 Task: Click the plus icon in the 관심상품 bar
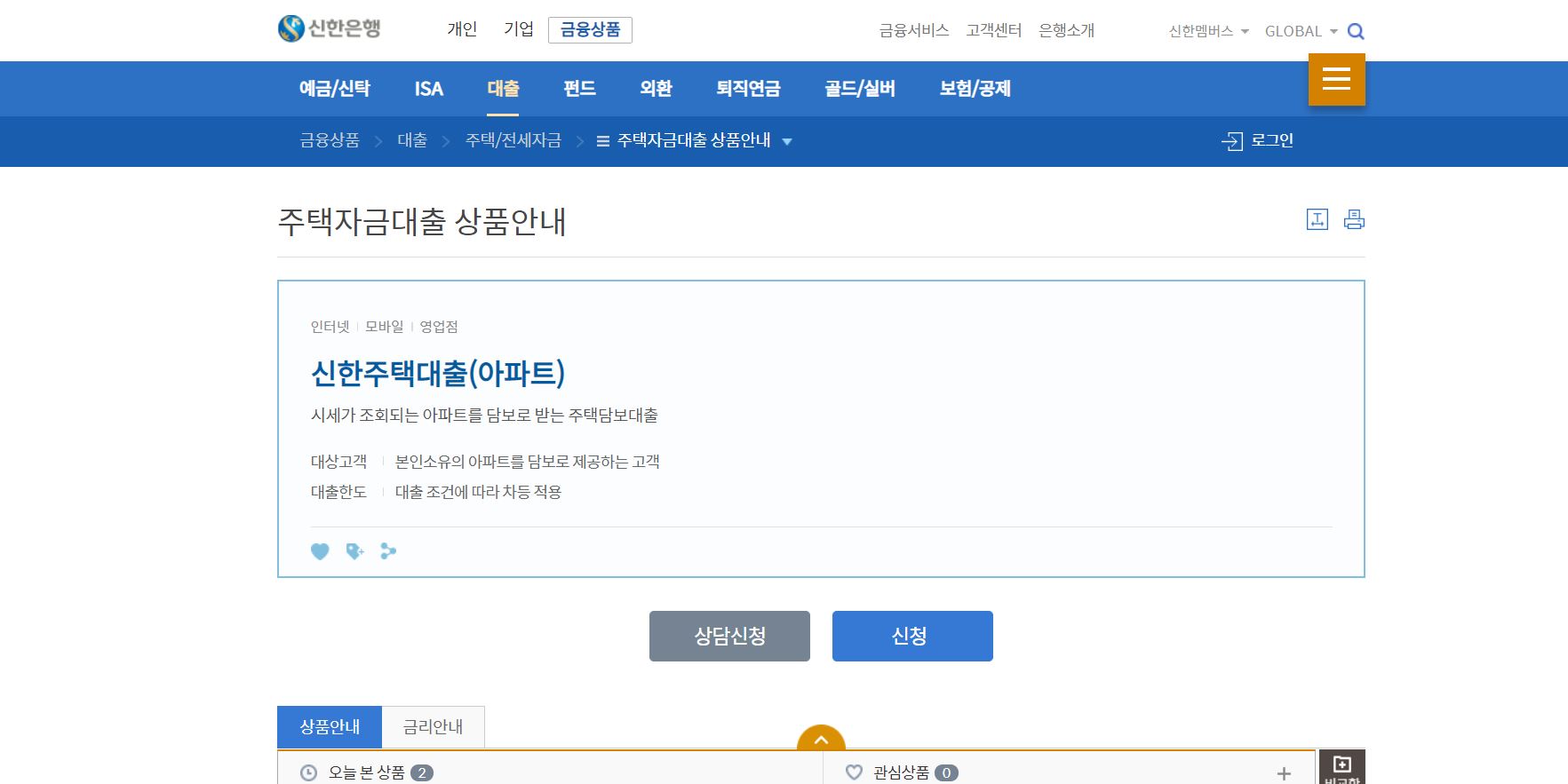(x=1284, y=773)
